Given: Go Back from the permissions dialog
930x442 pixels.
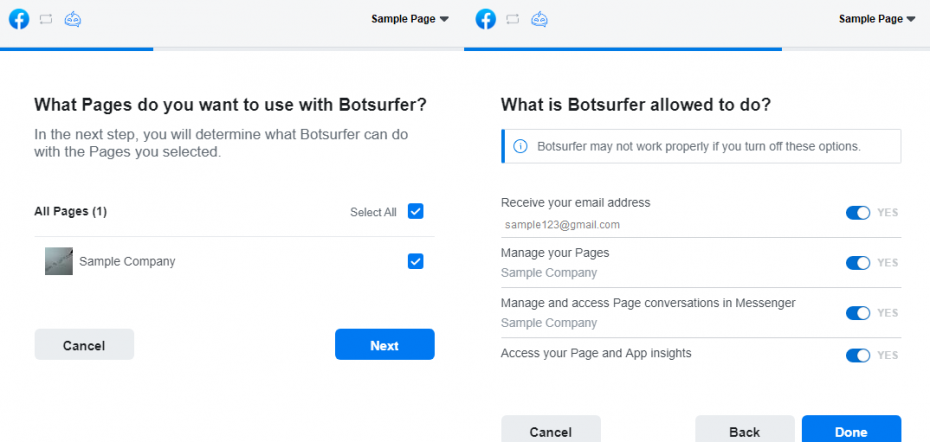Looking at the screenshot, I should tap(744, 429).
